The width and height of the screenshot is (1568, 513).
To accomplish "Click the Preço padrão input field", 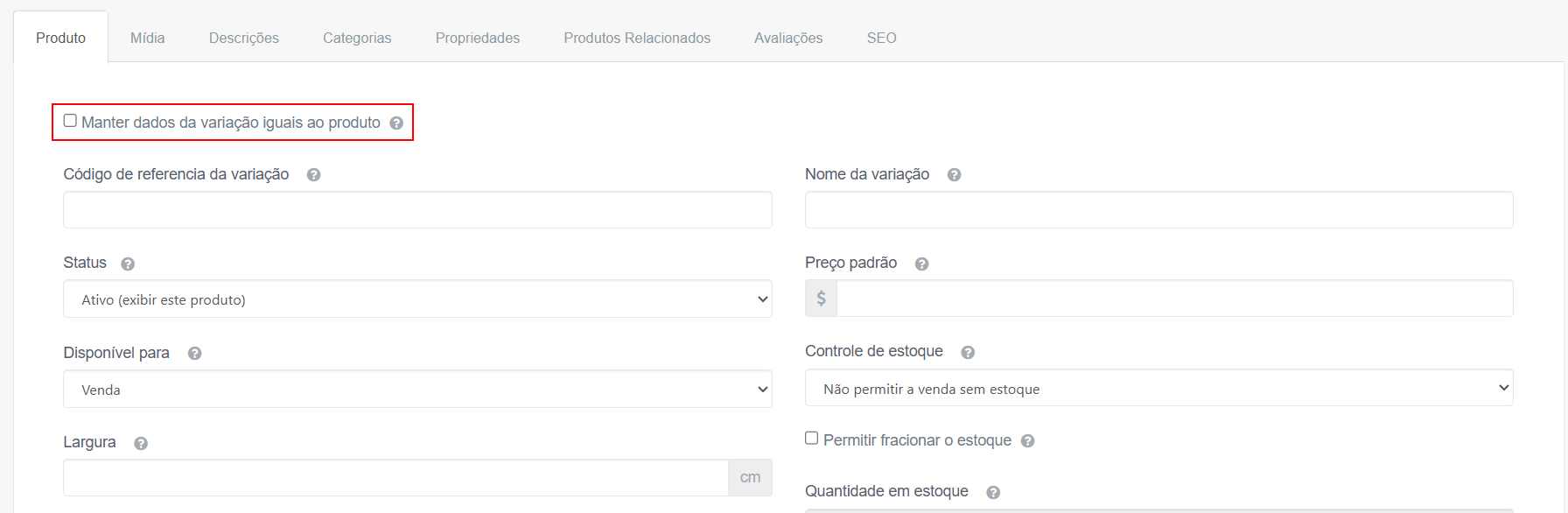I will (1174, 299).
